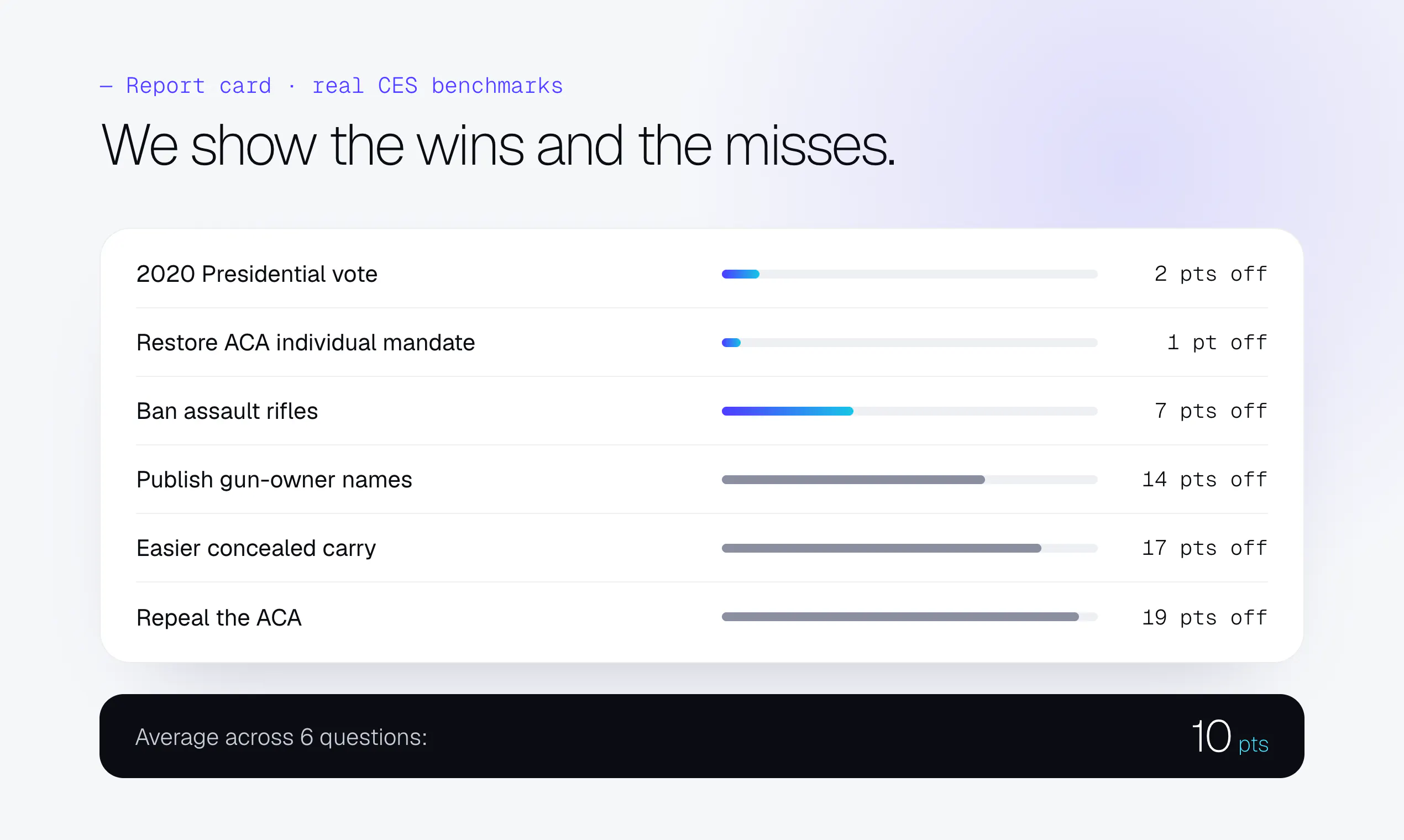Image resolution: width=1404 pixels, height=840 pixels.
Task: Select the Ban assault rifles label
Action: [227, 411]
